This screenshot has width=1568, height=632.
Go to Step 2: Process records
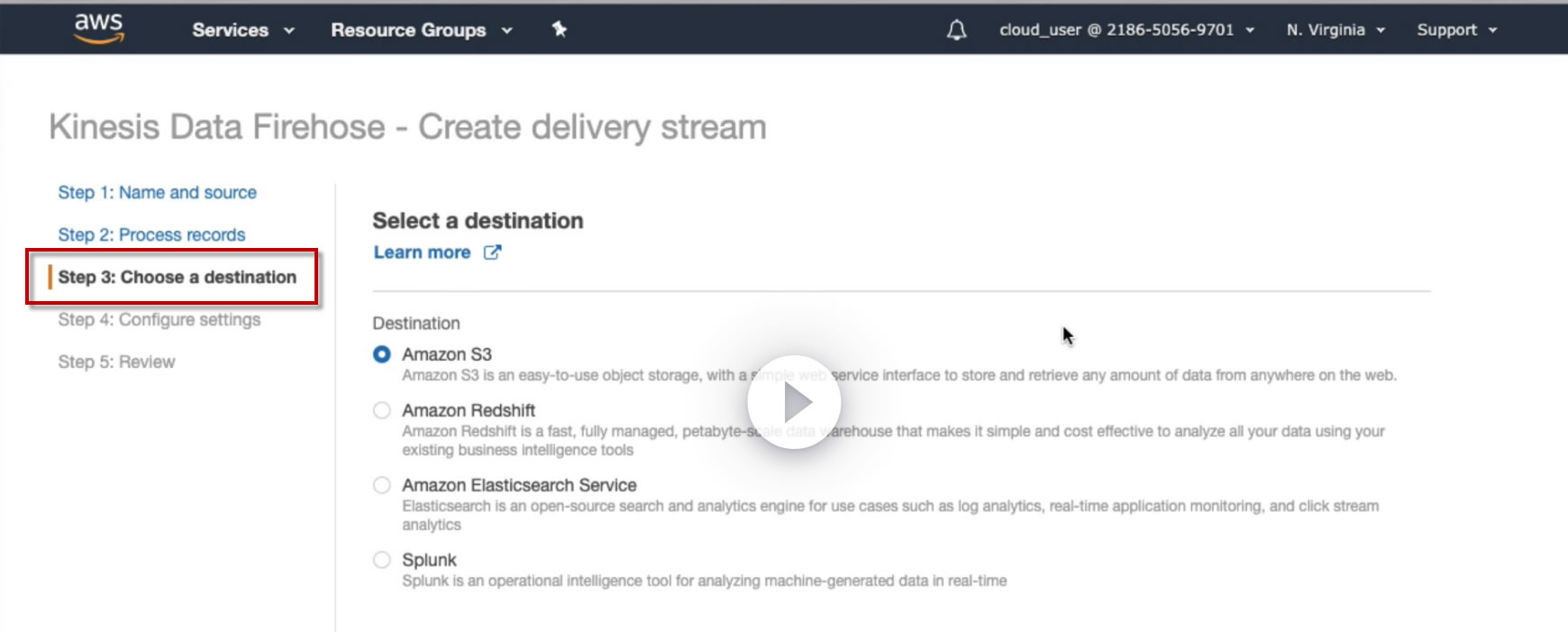(x=151, y=234)
